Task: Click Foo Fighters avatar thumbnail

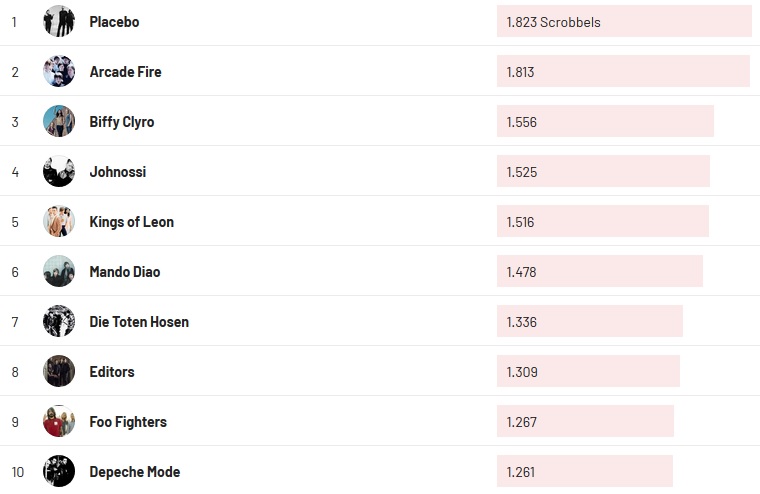Action: pos(59,421)
